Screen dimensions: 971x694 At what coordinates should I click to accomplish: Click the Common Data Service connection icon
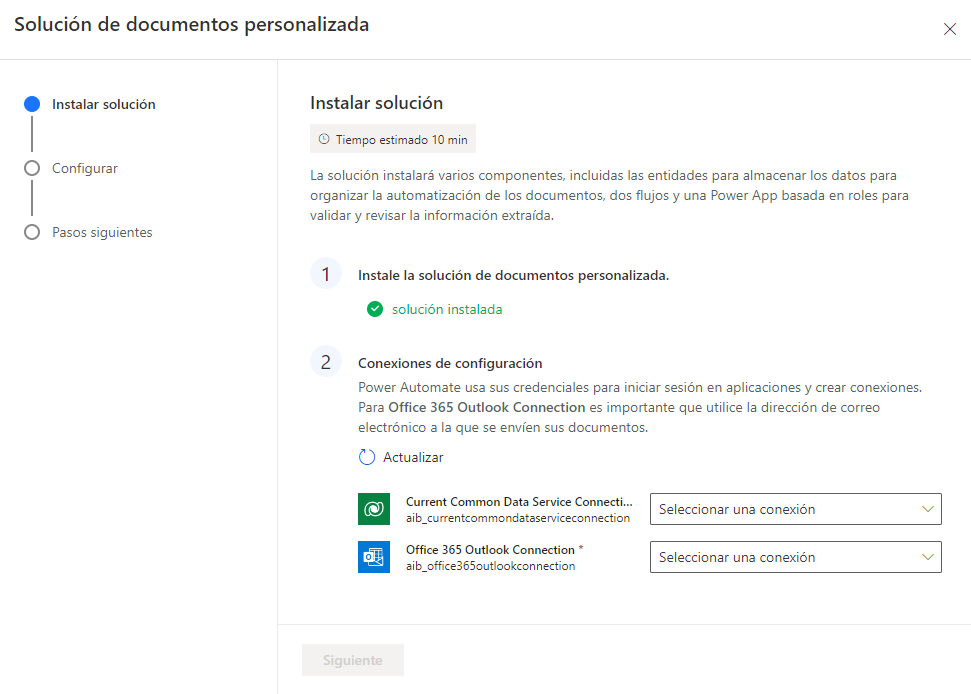(373, 509)
